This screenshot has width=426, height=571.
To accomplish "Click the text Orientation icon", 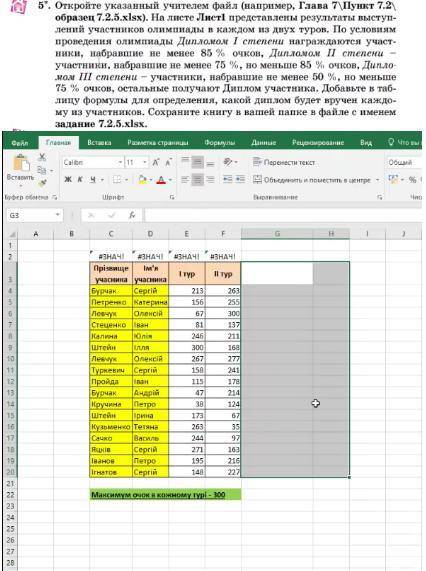I will 228,162.
